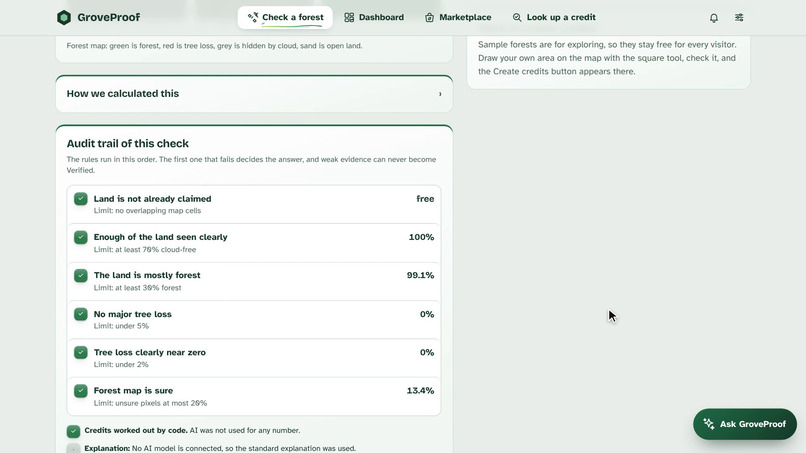Go to the Marketplace tab
The height and width of the screenshot is (453, 806).
click(x=458, y=17)
